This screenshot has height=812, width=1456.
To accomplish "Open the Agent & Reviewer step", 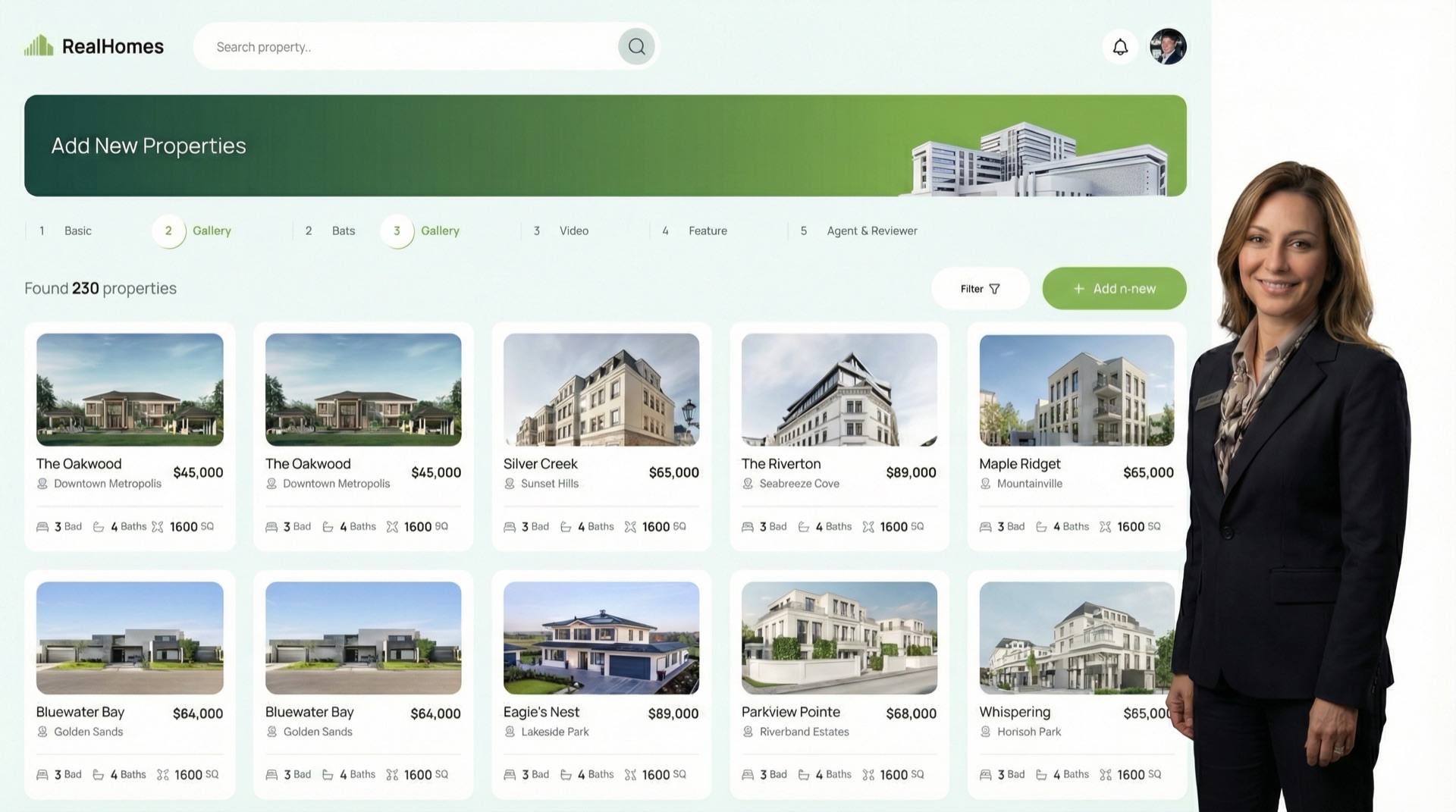I will (x=871, y=230).
